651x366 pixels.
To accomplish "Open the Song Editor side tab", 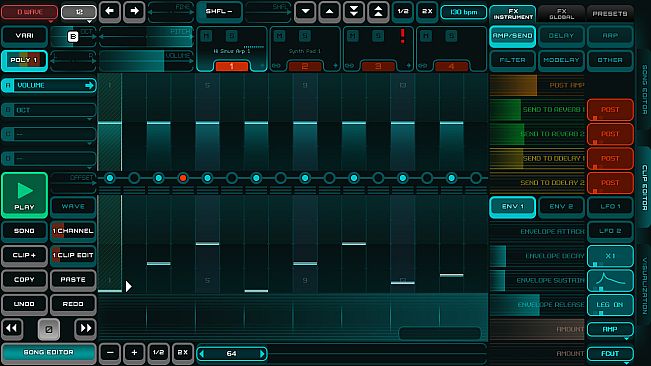I will click(644, 89).
